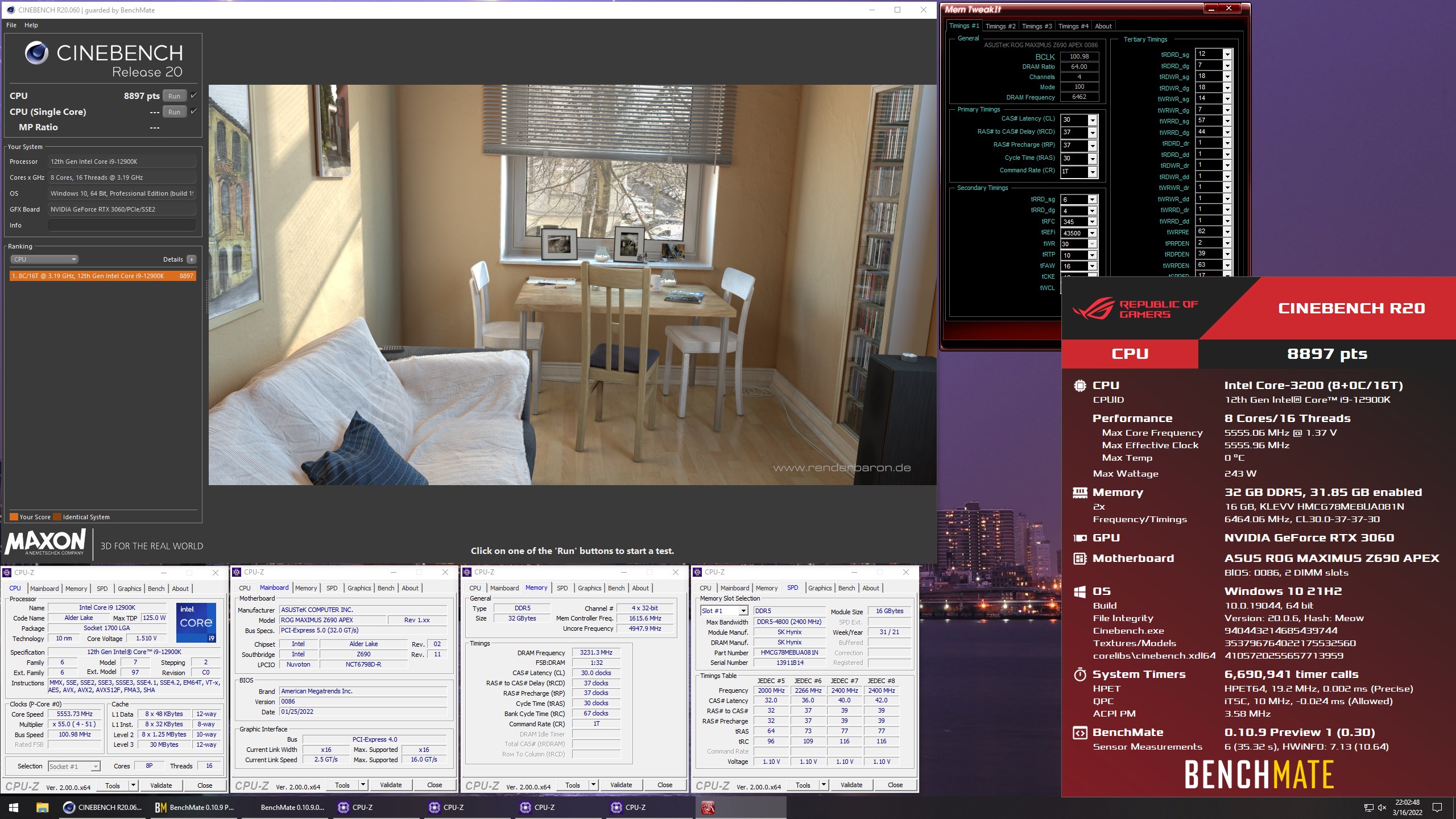Open CPU-Z Socket #1 selection dropdown
Image resolution: width=1456 pixels, height=819 pixels.
click(x=74, y=767)
